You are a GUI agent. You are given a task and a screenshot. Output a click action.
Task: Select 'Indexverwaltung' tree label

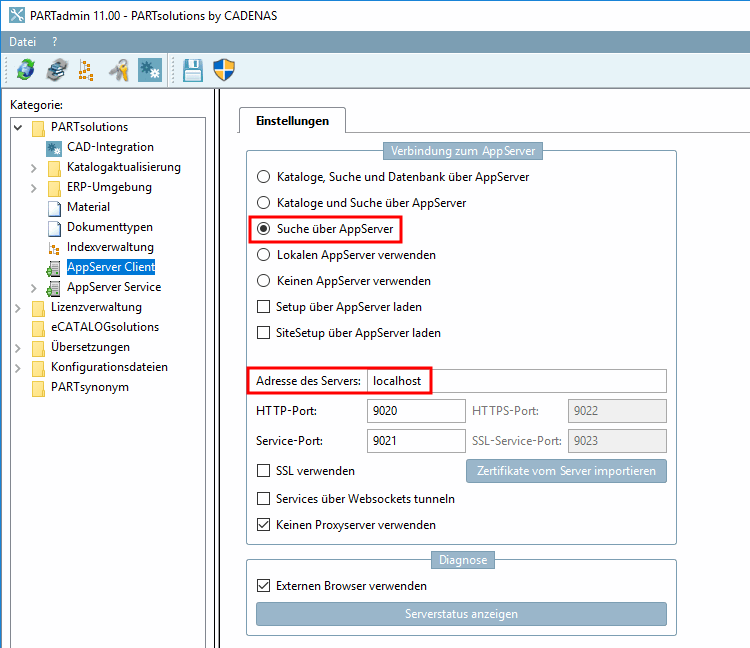tap(110, 247)
